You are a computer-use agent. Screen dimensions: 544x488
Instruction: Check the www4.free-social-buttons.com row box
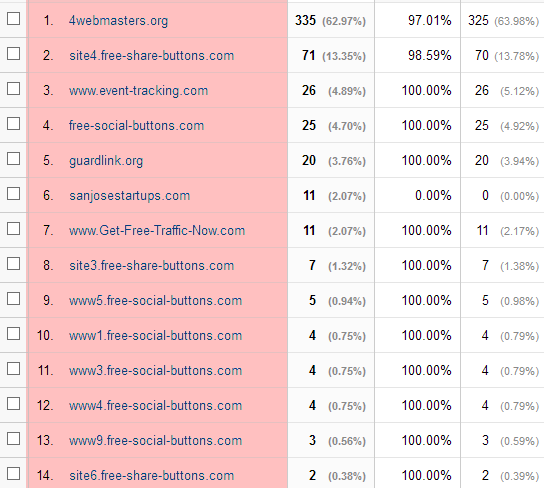(x=13, y=404)
